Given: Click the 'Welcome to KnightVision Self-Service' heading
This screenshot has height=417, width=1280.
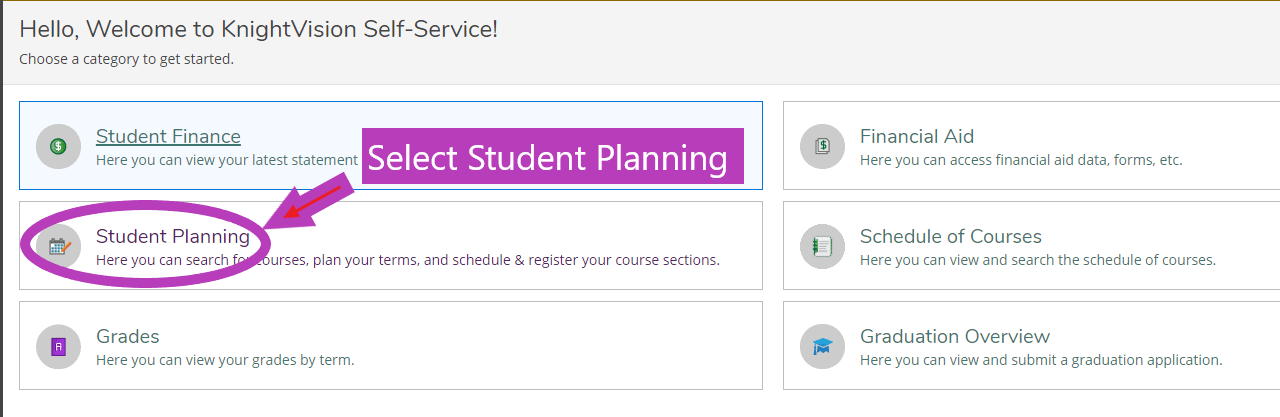Looking at the screenshot, I should (x=258, y=29).
